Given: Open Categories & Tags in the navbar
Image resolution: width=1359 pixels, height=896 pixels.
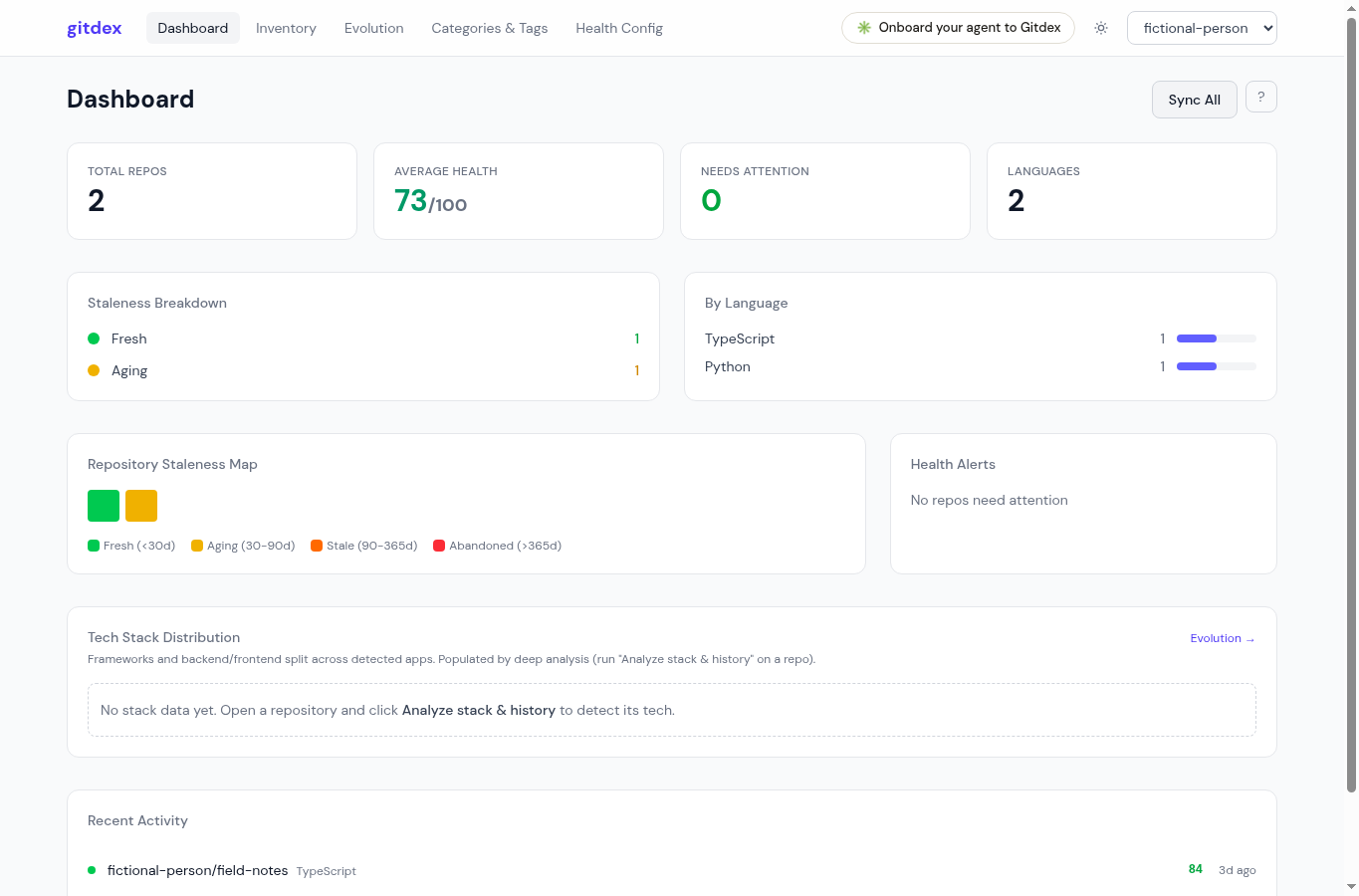Looking at the screenshot, I should pos(490,28).
